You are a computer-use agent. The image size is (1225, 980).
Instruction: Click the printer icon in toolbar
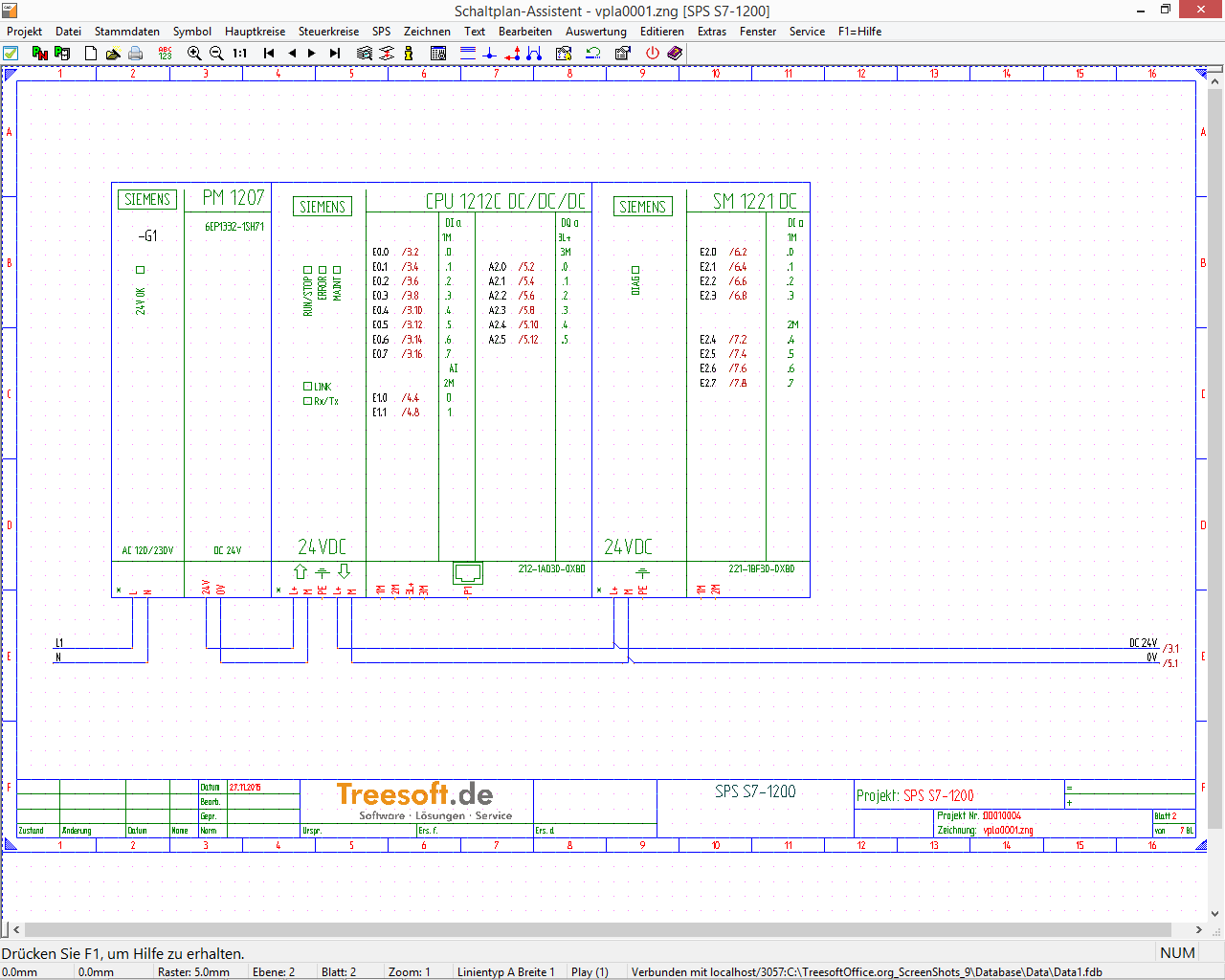[136, 54]
